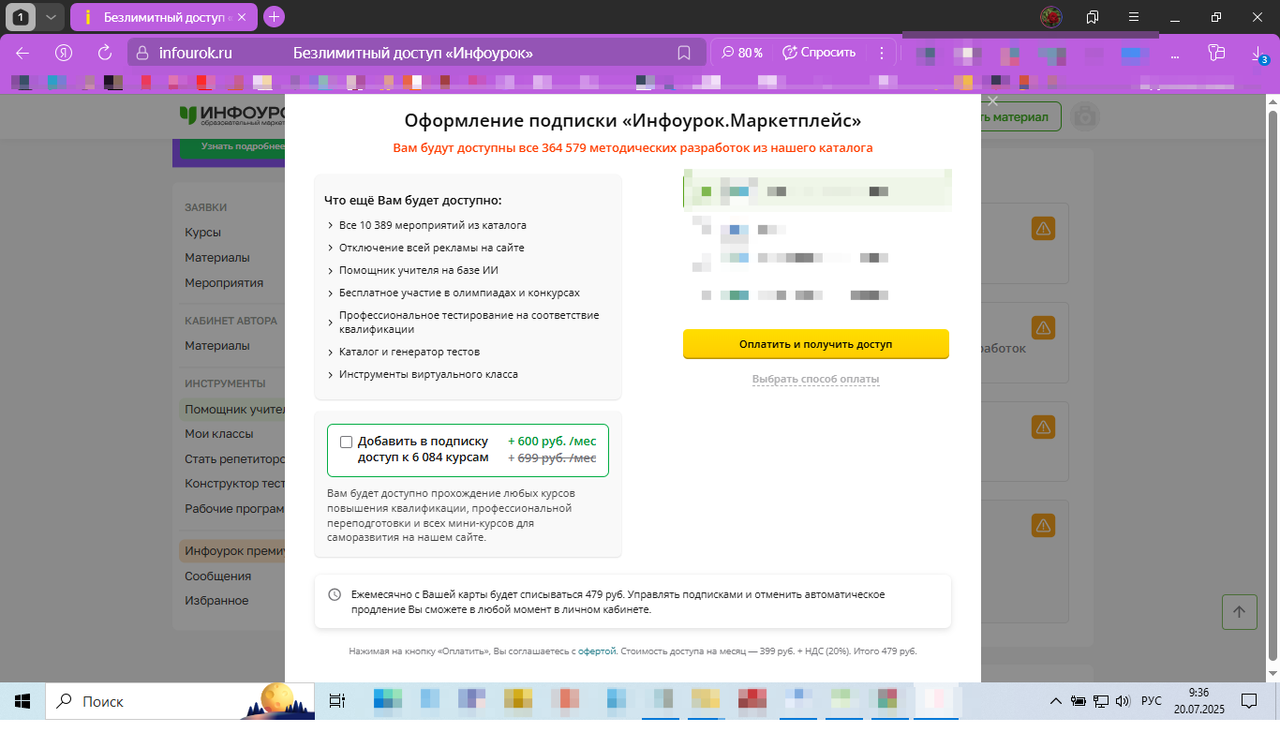Click the Выбрать способ оплаты link
Viewport: 1280px width, 736px height.
click(816, 379)
